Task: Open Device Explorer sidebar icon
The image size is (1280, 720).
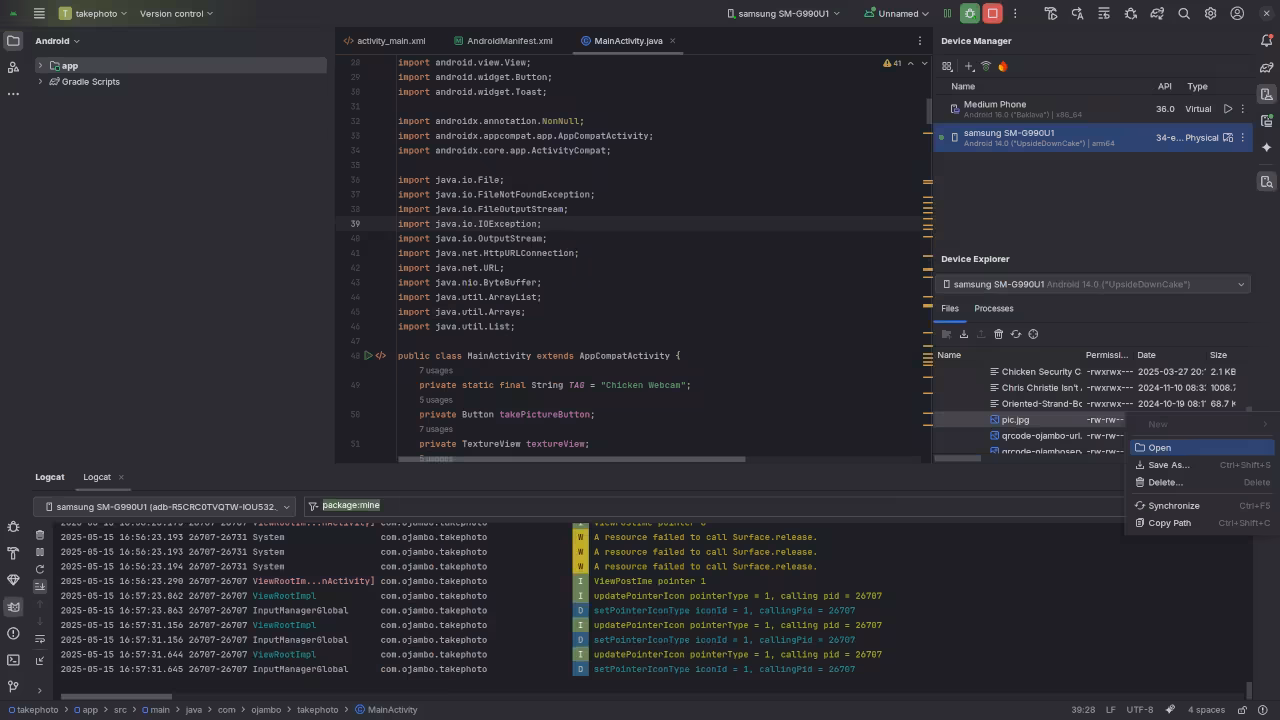Action: coord(1266,182)
